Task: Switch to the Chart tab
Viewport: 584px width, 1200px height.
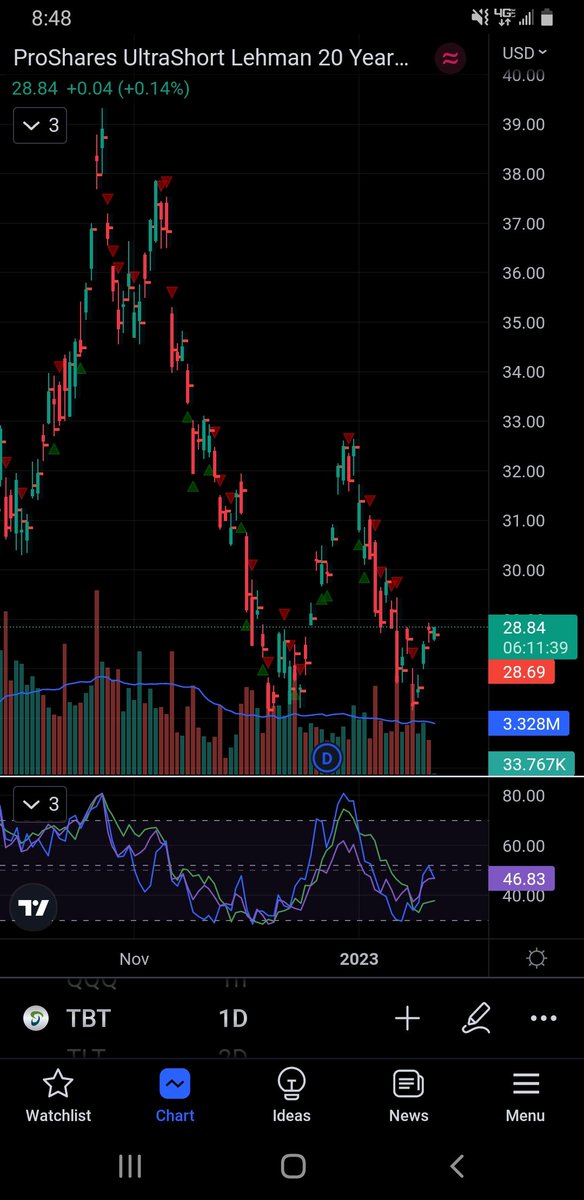Action: (175, 1096)
